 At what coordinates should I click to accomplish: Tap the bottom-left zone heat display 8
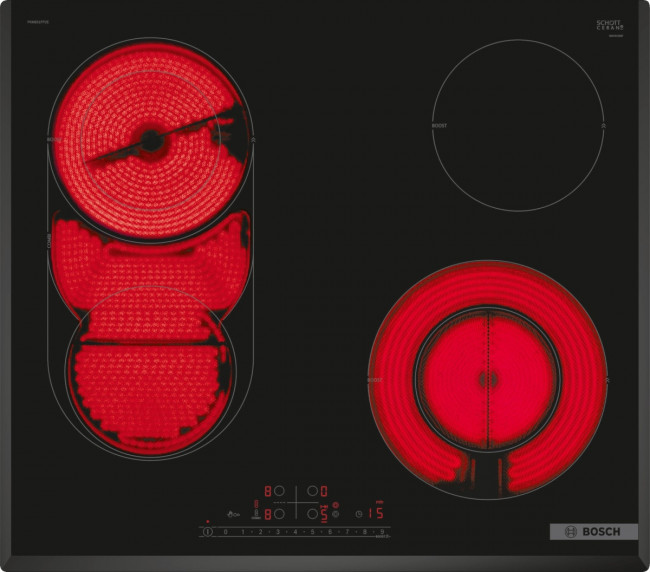click(x=267, y=514)
